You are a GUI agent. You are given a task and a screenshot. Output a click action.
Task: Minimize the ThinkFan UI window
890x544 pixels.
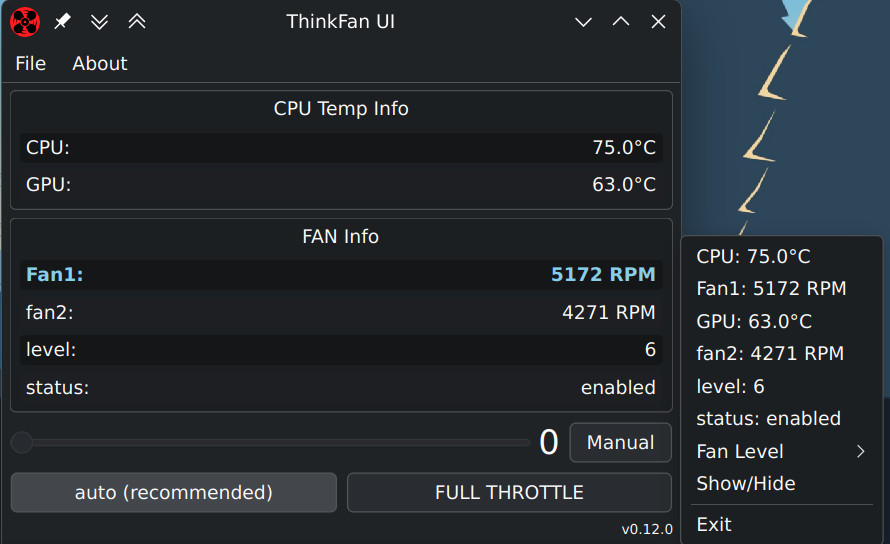point(584,21)
